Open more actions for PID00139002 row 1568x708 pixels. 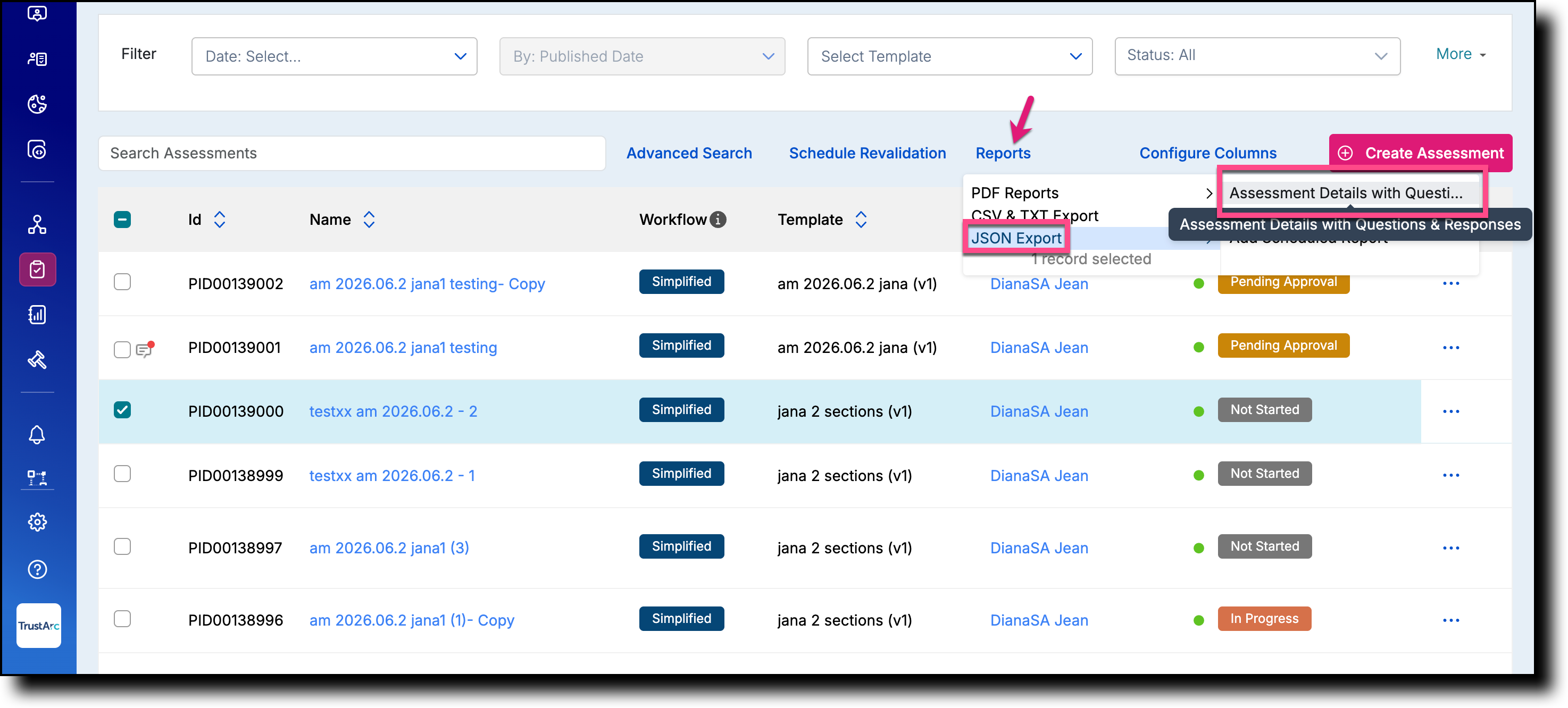coord(1450,283)
